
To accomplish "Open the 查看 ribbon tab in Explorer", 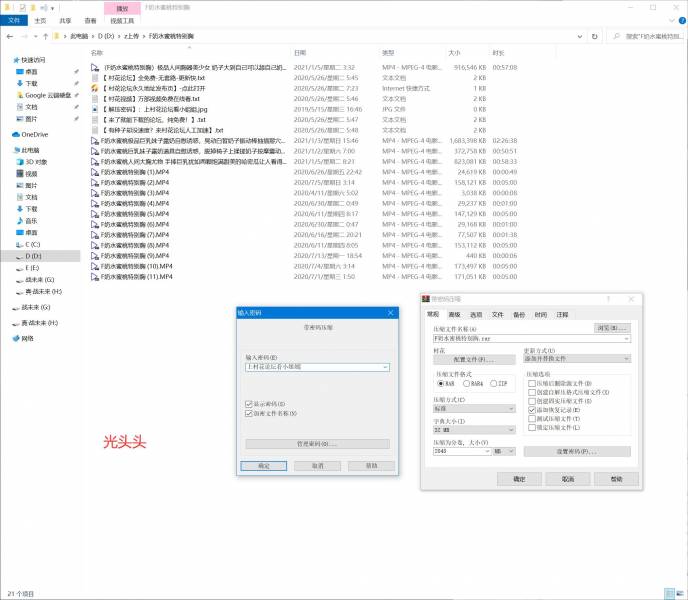I will [91, 19].
